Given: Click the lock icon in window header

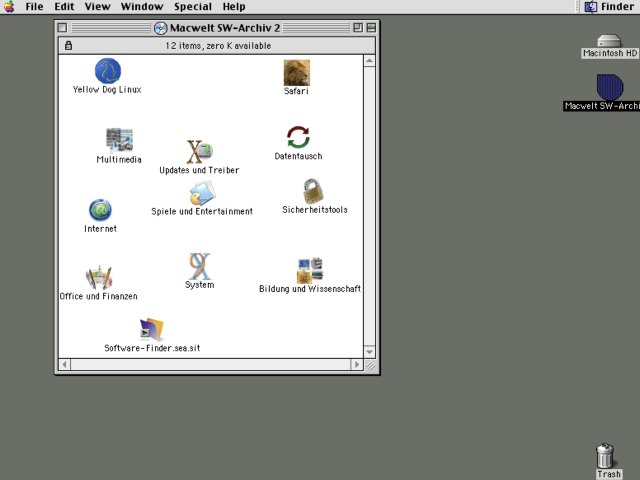Looking at the screenshot, I should pos(69,45).
